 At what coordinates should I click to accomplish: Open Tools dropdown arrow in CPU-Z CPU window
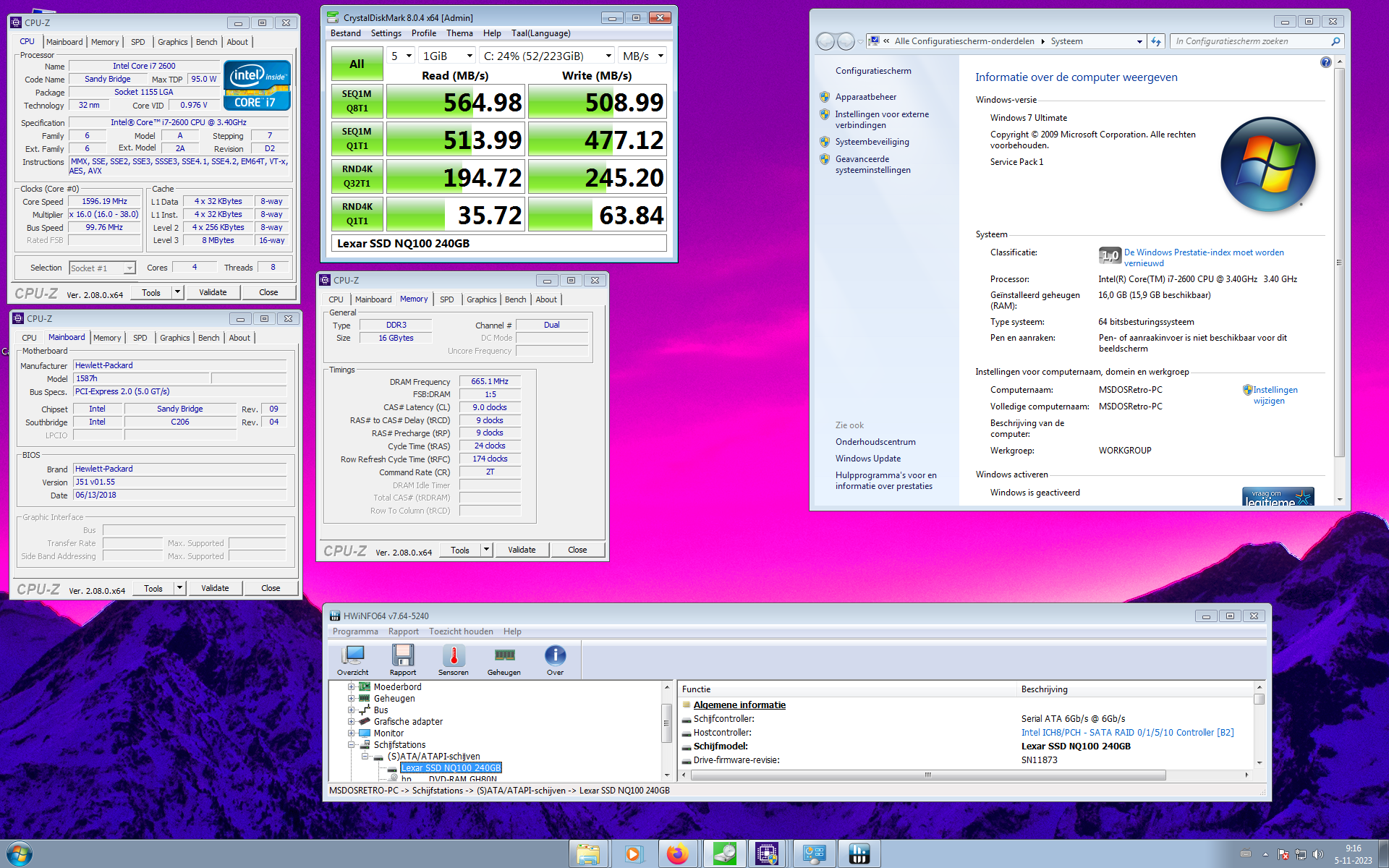coord(177,292)
